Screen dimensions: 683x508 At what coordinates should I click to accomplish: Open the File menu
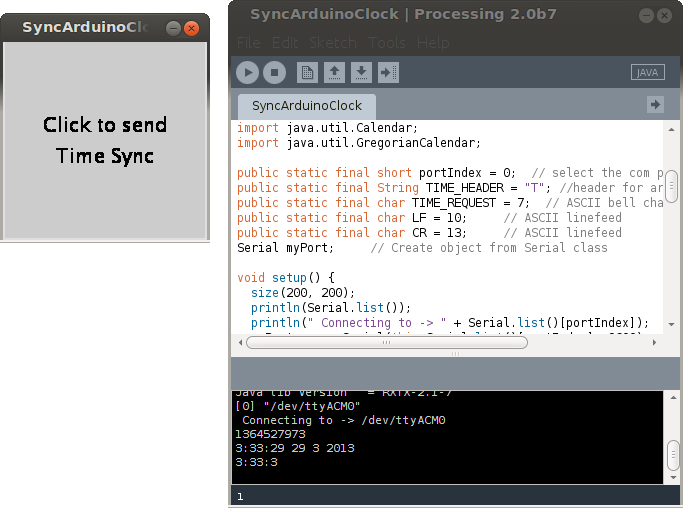(249, 43)
